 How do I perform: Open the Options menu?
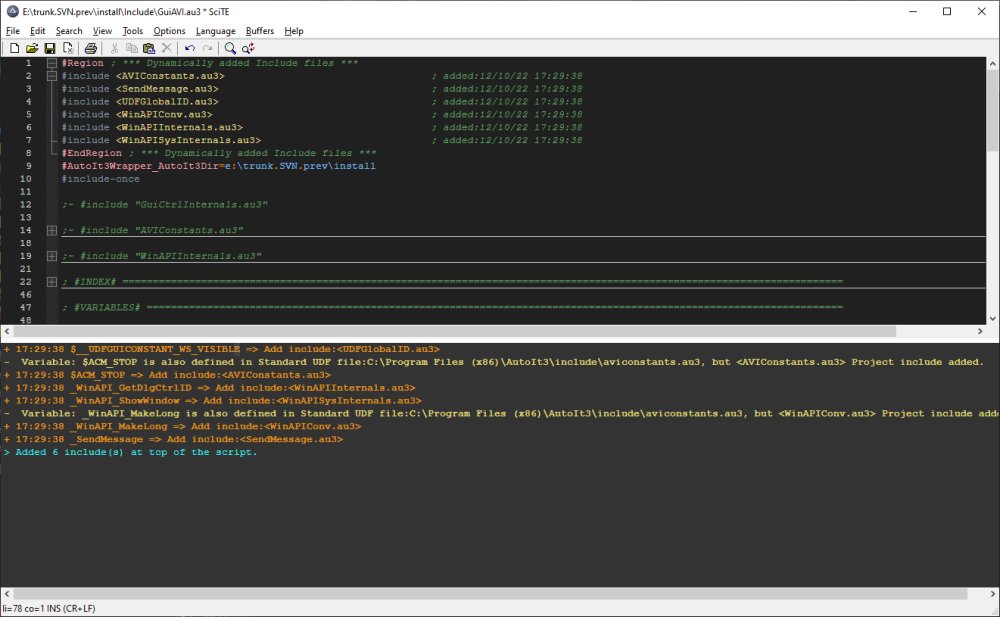tap(169, 31)
